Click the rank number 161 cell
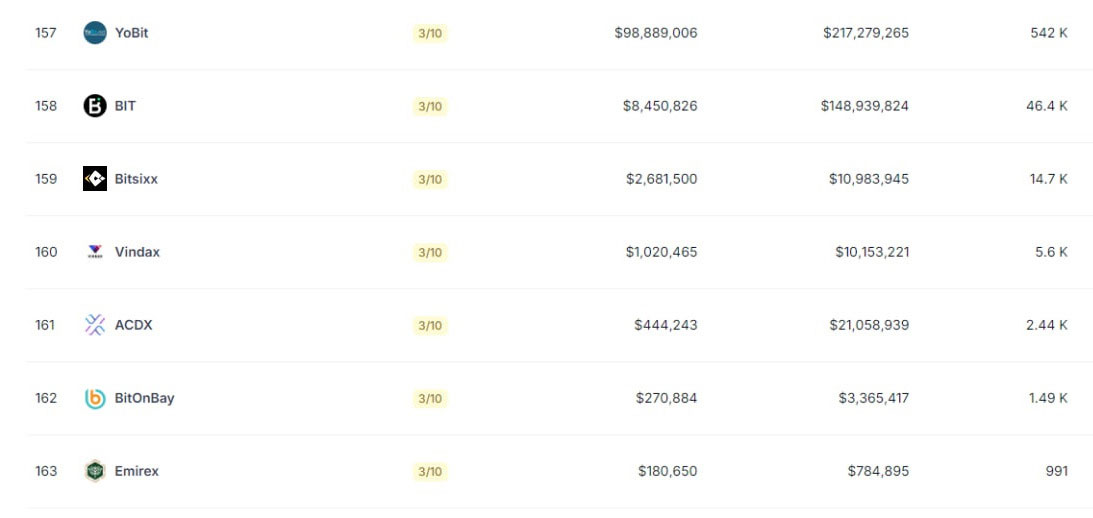Screen dimensions: 1093x518 (x=45, y=325)
